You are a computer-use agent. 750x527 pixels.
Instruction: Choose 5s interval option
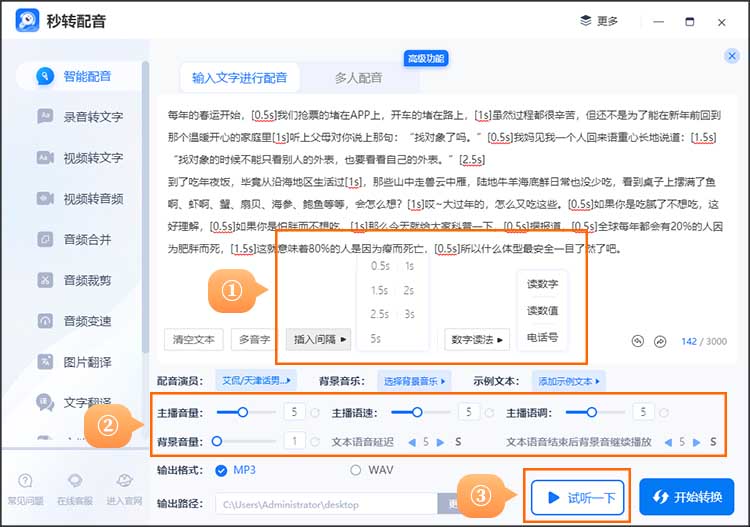pos(375,339)
